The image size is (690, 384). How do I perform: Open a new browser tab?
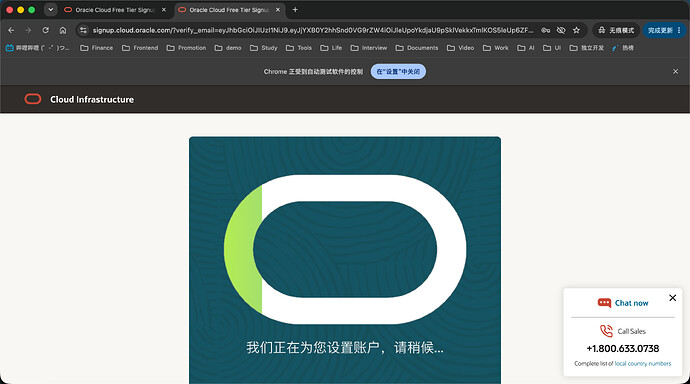tap(295, 10)
